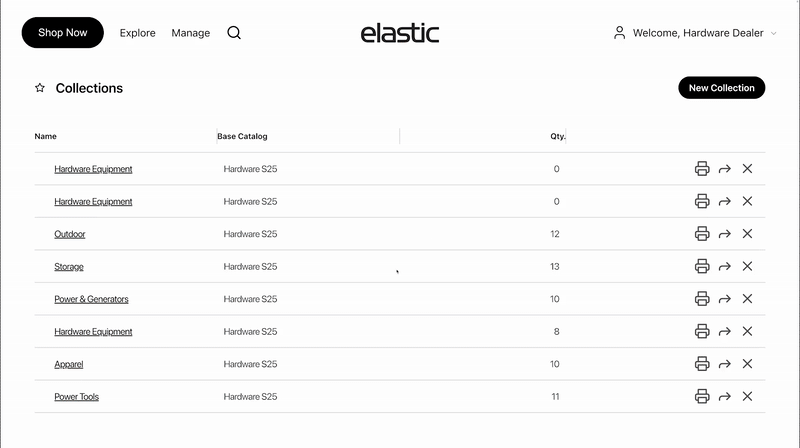Delete the Power Tools collection
Screen dimensions: 800x448
coord(747,397)
